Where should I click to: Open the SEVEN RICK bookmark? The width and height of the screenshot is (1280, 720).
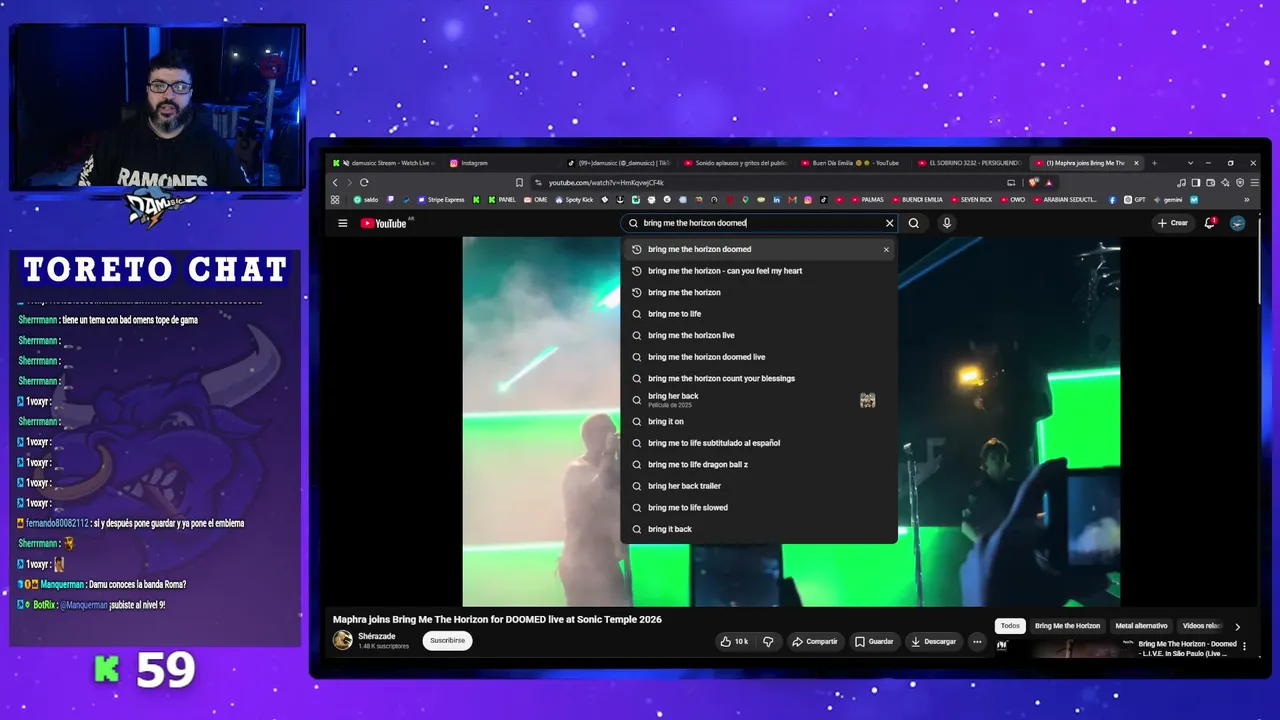[x=971, y=200]
